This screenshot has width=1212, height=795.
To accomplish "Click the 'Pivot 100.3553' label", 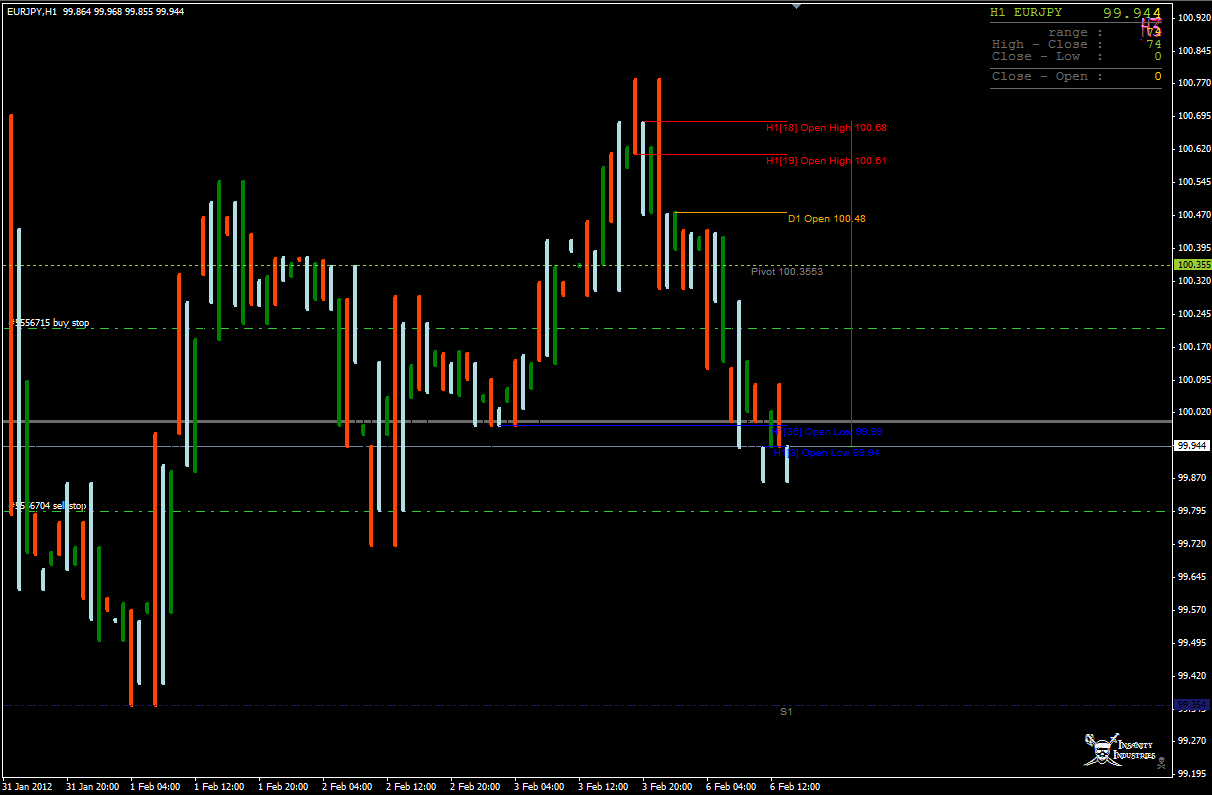I will pos(787,271).
